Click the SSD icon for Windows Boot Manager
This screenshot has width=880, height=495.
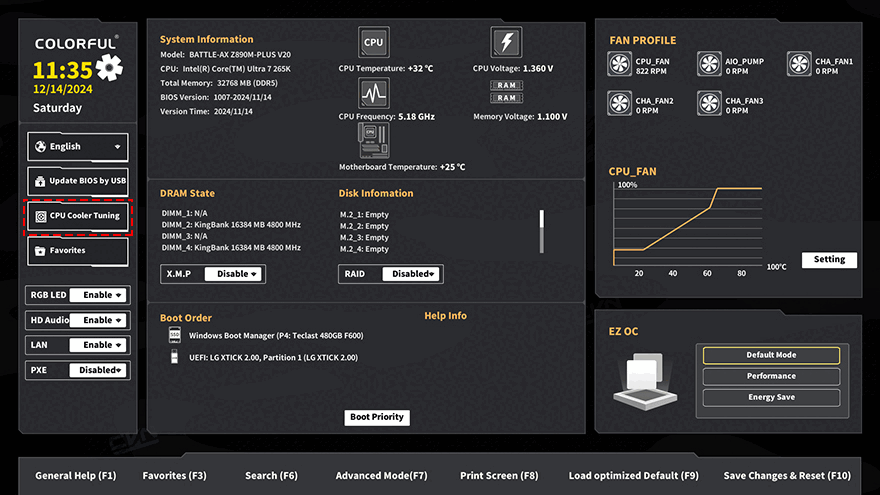coord(175,335)
